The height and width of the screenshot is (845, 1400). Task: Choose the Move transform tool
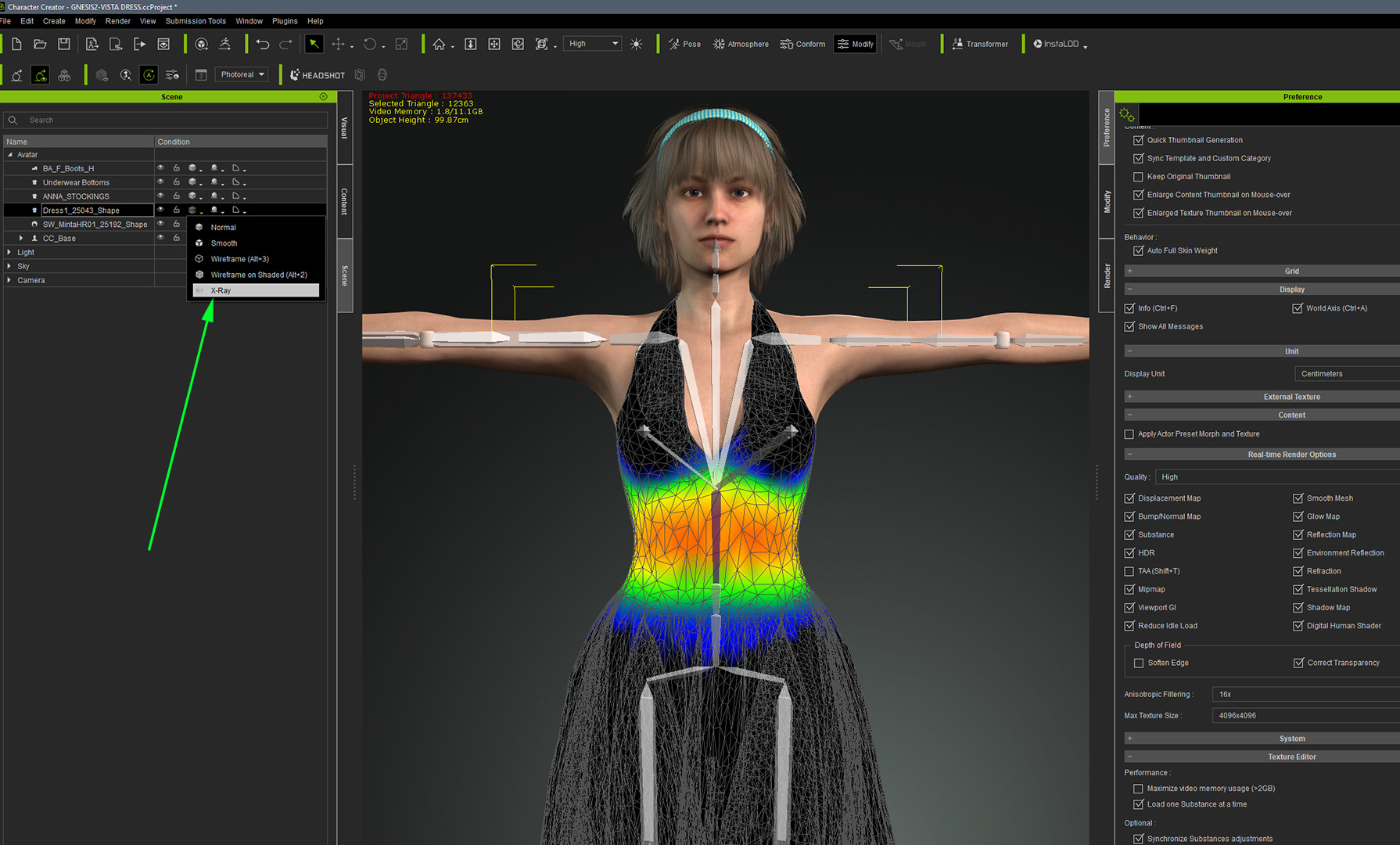coord(338,44)
